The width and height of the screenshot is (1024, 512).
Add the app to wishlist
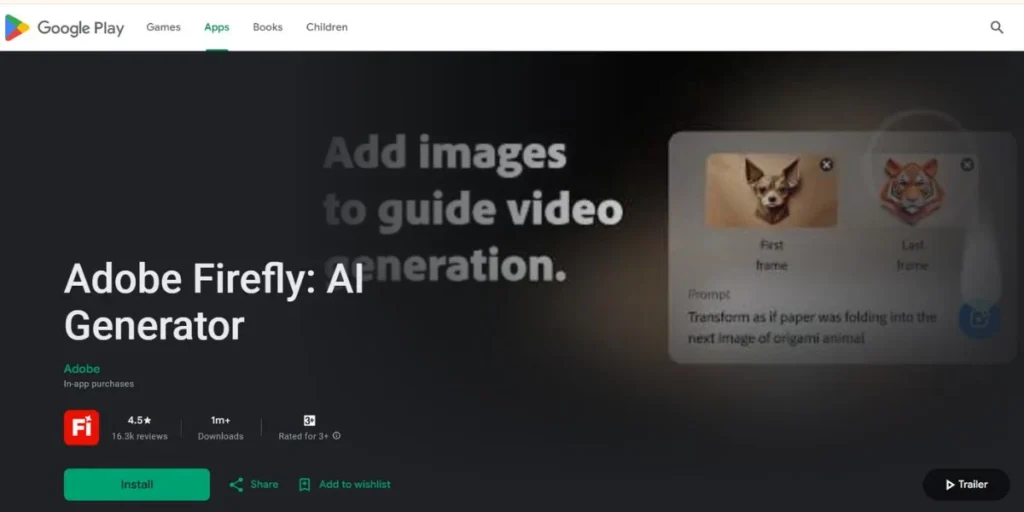coord(344,485)
